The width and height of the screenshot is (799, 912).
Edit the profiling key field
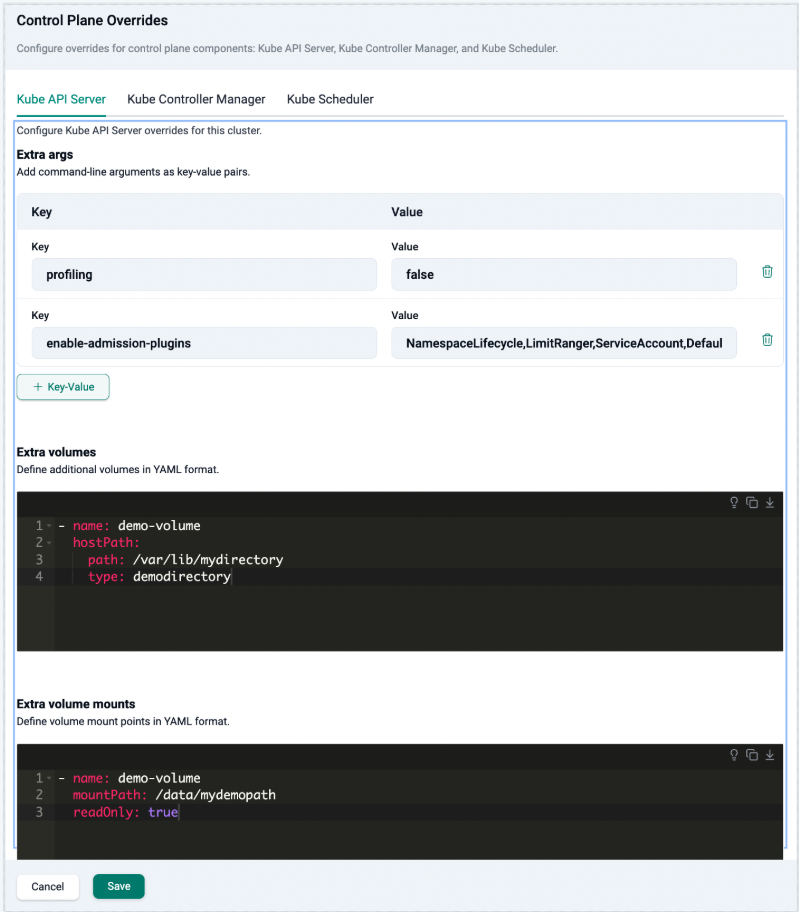pos(204,274)
